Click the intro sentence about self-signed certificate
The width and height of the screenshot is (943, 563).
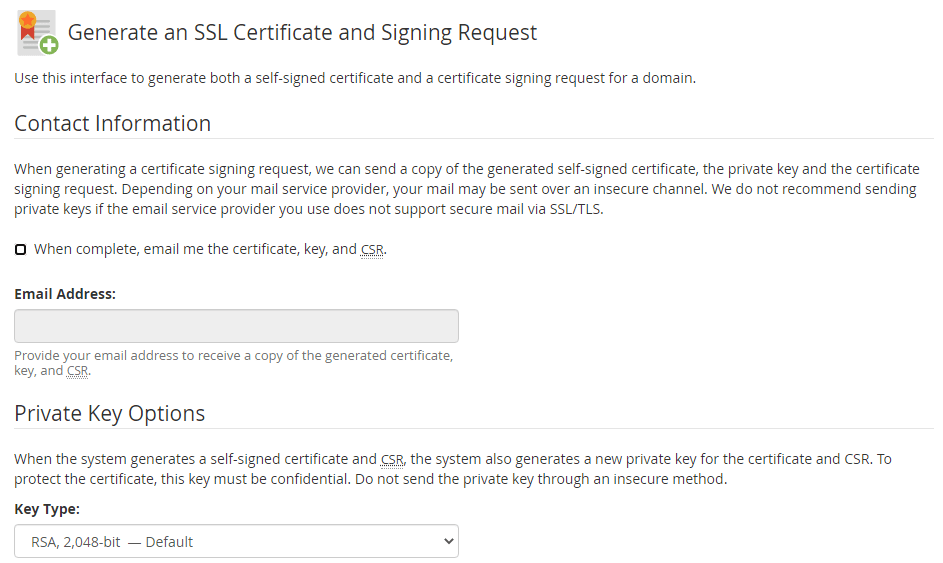(355, 78)
